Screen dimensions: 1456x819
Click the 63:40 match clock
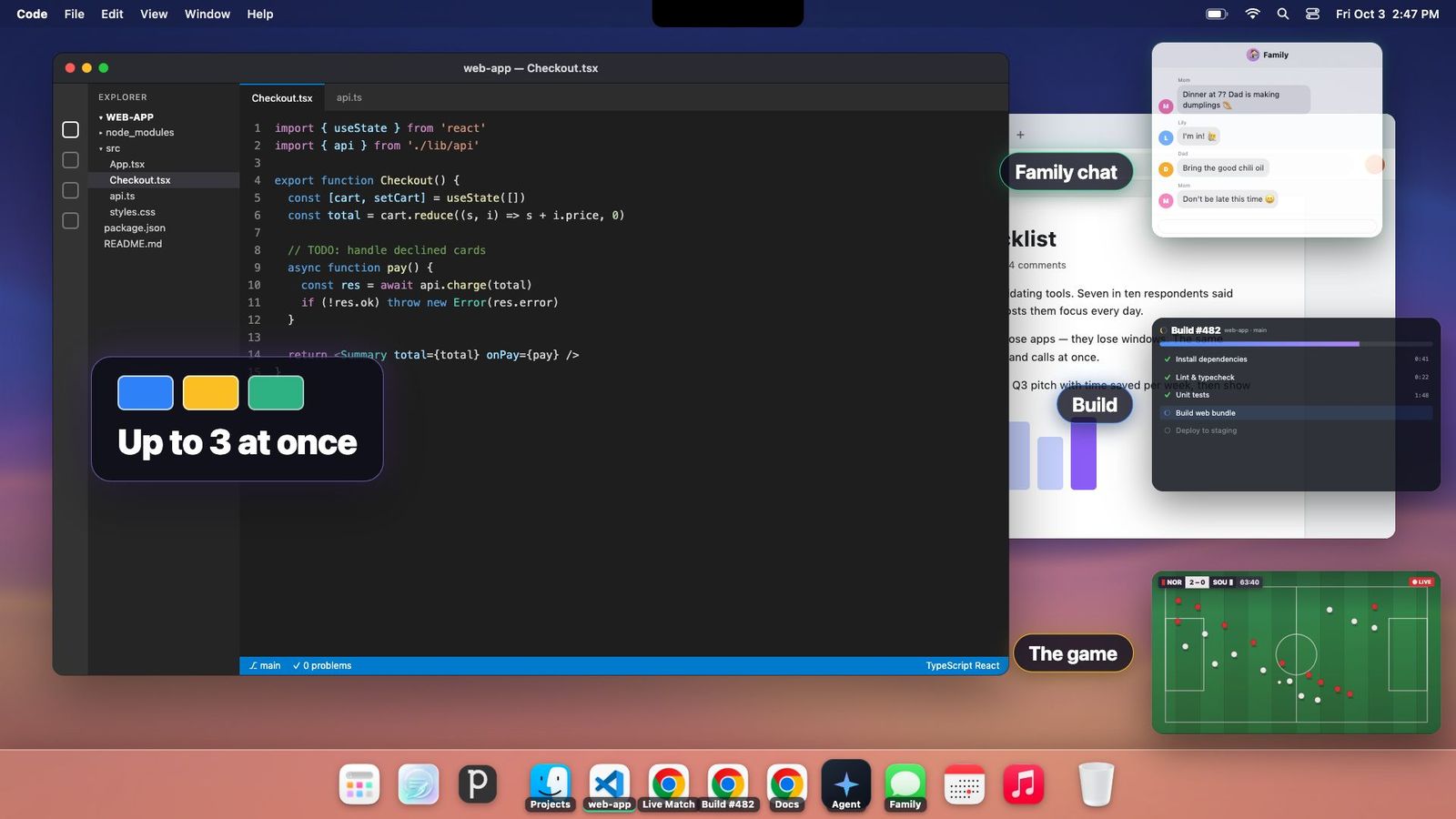[x=1249, y=582]
